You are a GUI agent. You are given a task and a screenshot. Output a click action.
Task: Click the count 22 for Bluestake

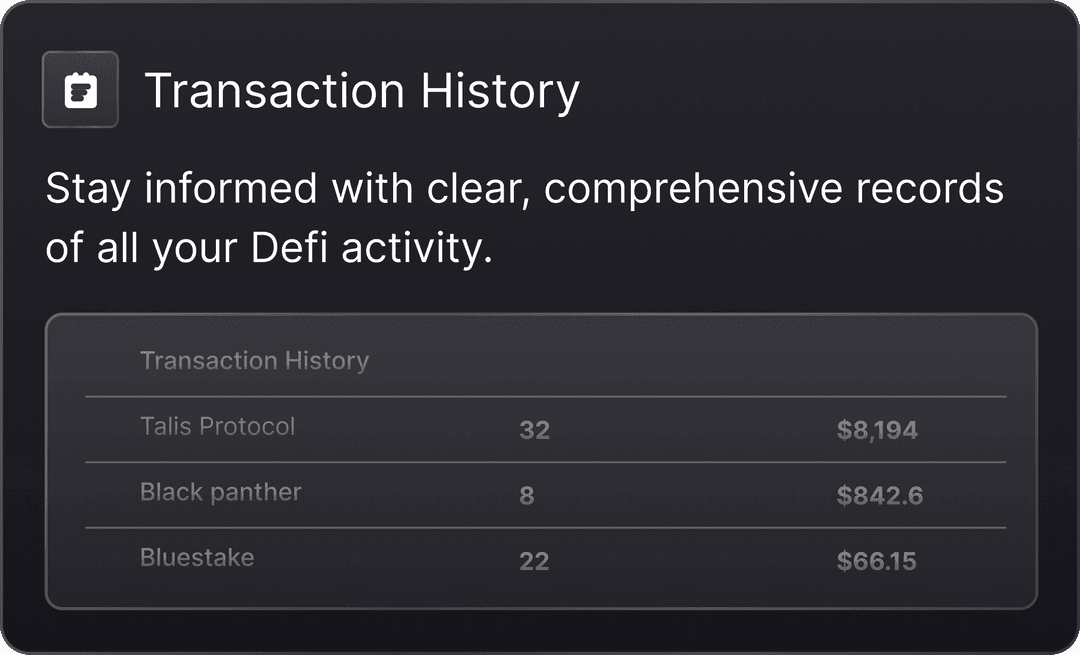[534, 562]
